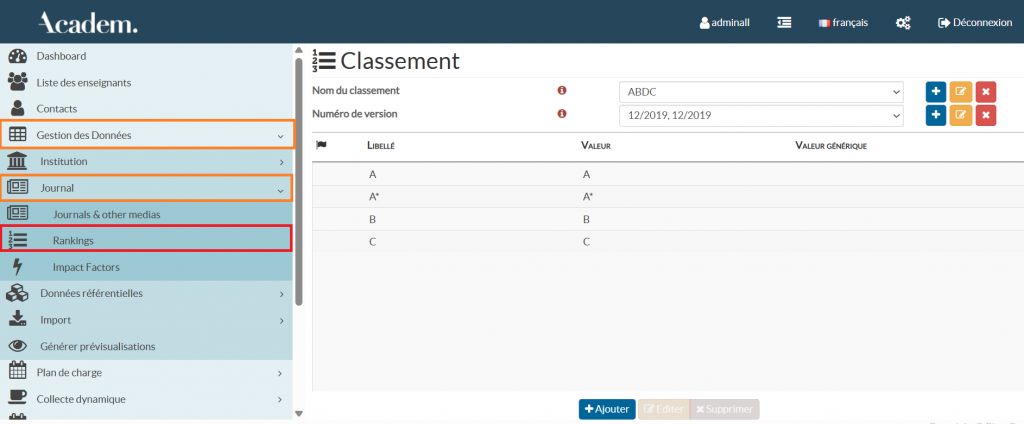
Task: Open Impact Factors in sidebar
Action: (88, 267)
